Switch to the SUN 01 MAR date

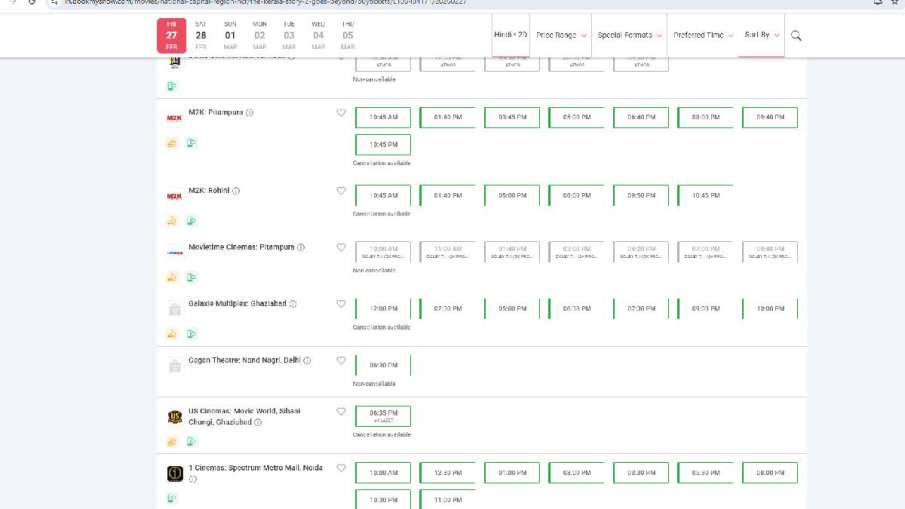pos(230,36)
